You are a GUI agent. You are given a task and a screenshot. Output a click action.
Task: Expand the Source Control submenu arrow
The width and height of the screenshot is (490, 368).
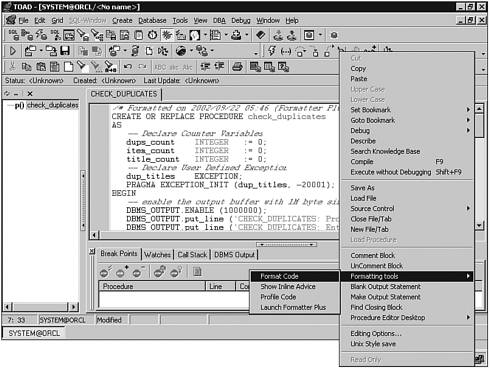pyautogui.click(x=468, y=208)
